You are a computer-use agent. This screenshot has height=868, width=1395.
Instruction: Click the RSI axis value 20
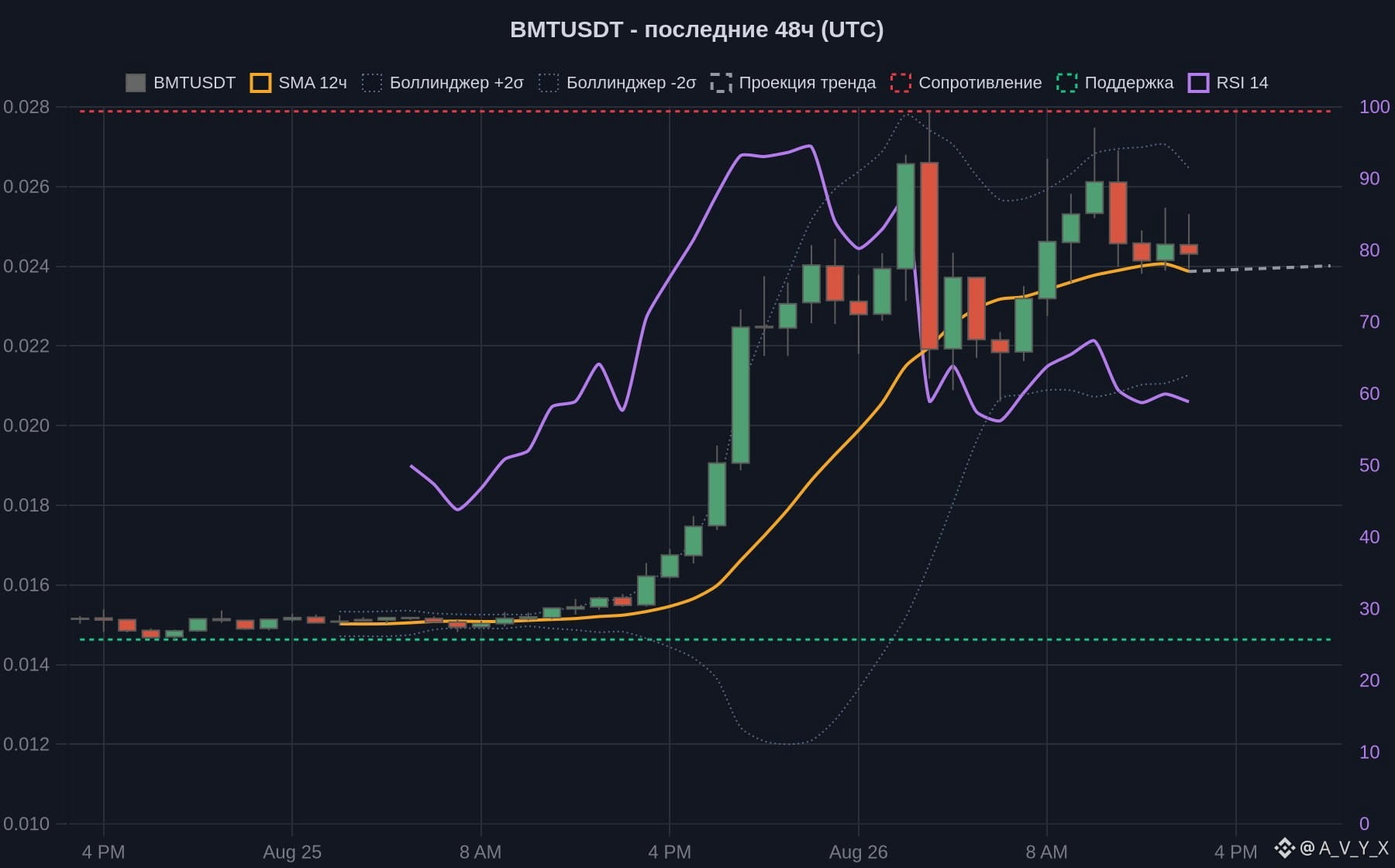coord(1369,680)
